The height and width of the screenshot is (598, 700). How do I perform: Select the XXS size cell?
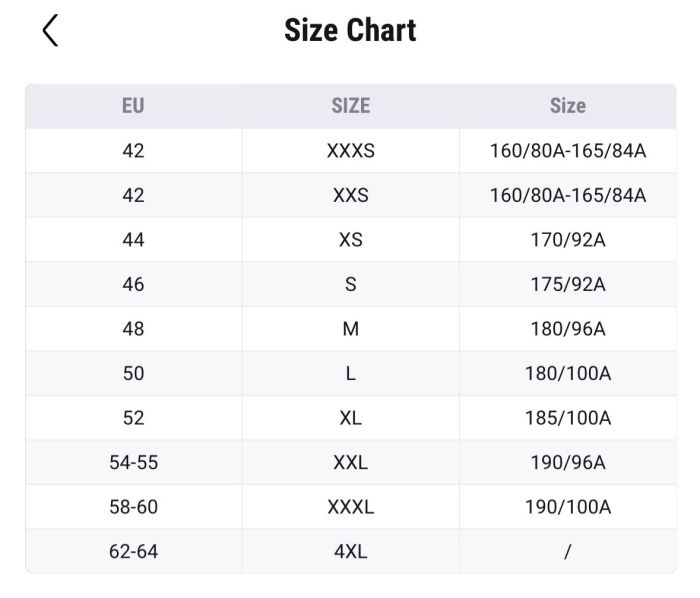350,195
